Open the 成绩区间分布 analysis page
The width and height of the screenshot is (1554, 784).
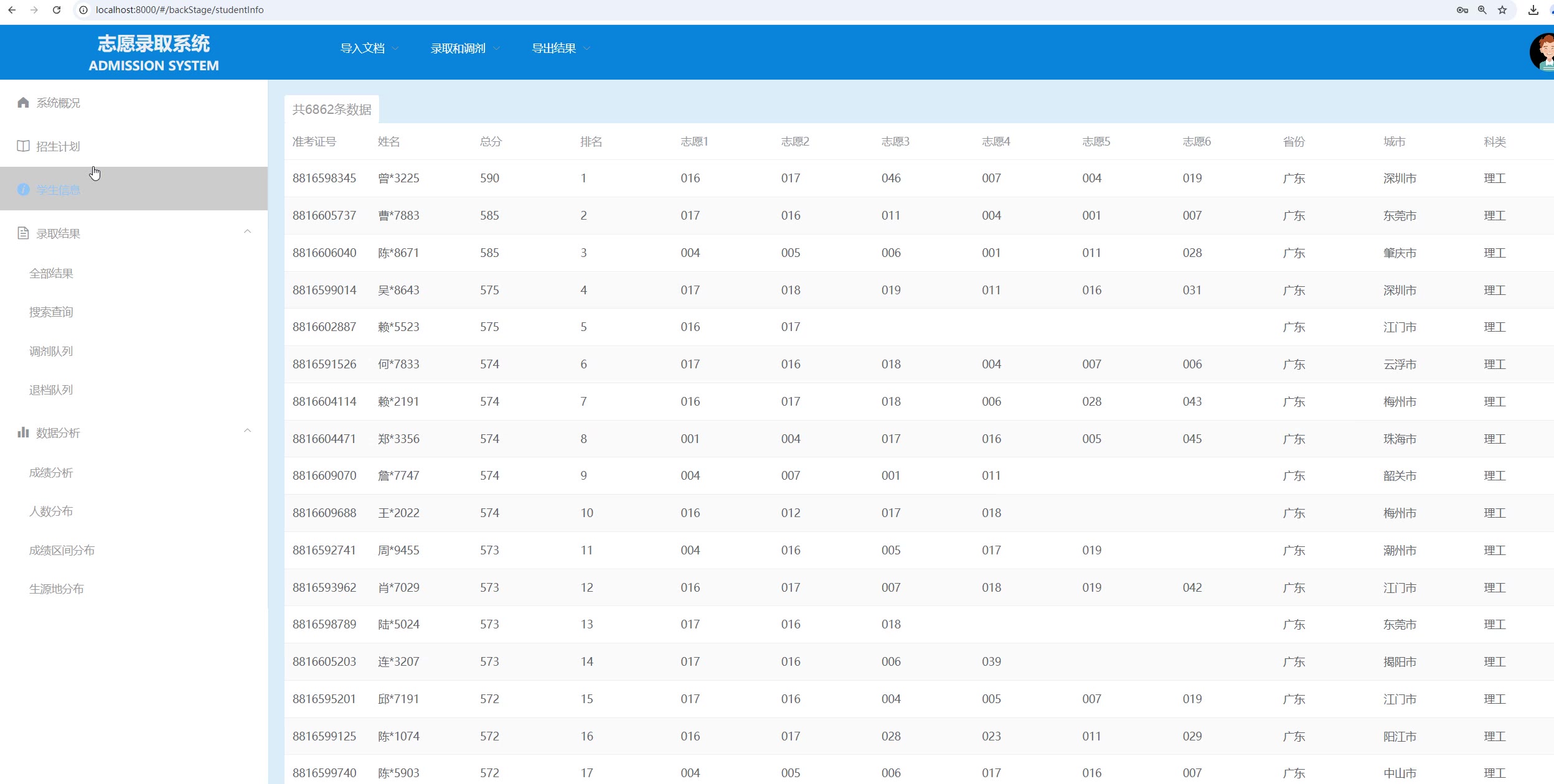click(62, 551)
